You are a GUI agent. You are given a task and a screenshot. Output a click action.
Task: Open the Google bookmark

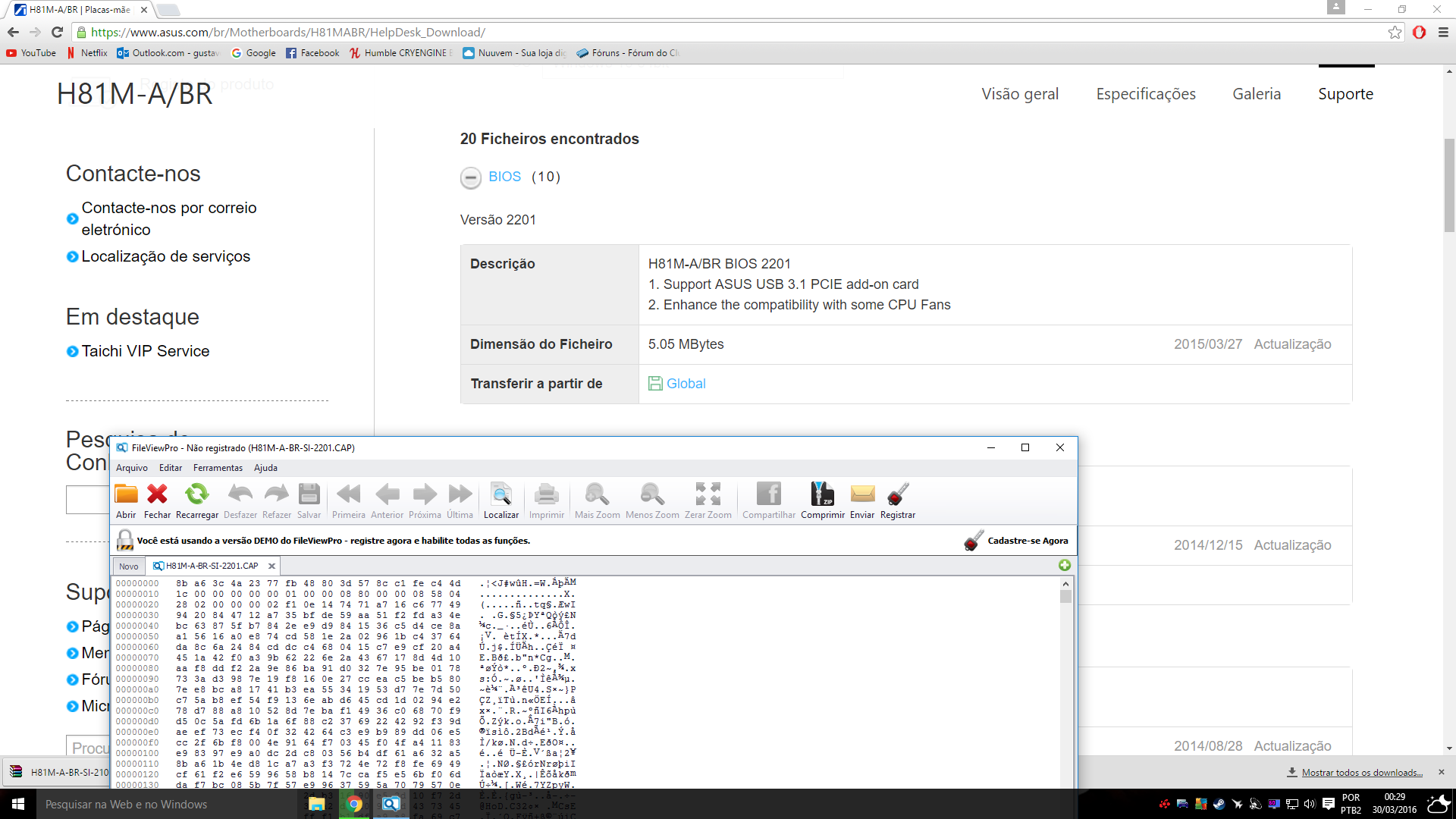pos(253,53)
